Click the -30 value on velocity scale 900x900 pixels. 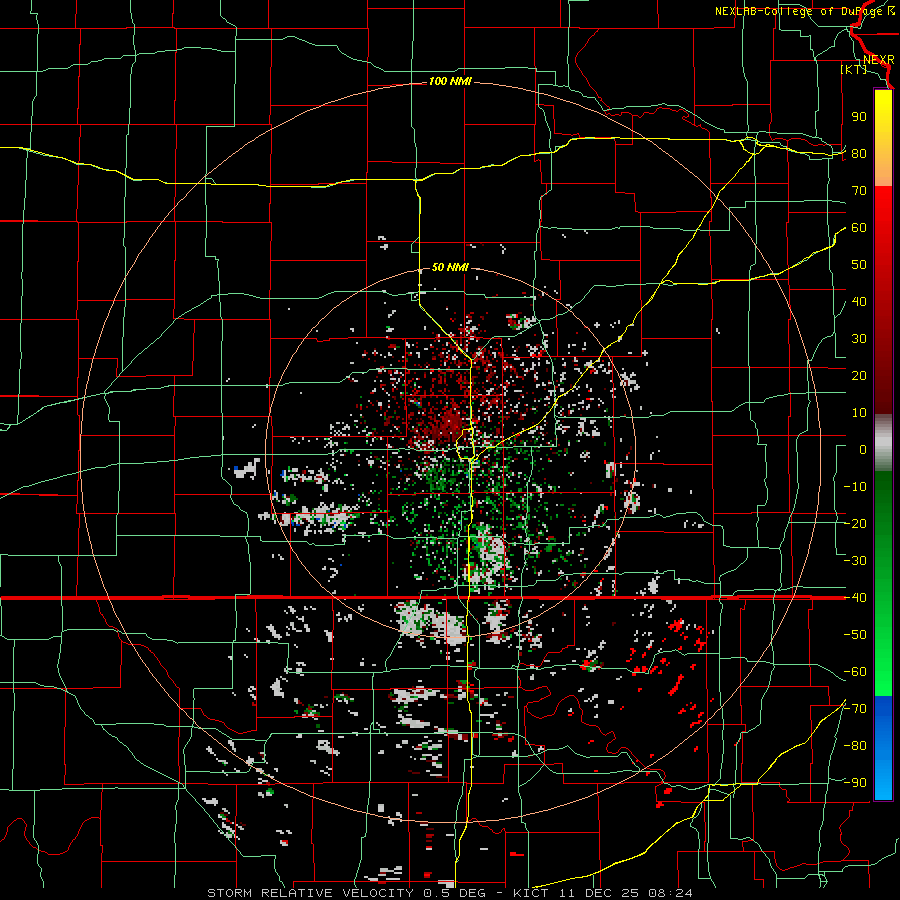(855, 561)
